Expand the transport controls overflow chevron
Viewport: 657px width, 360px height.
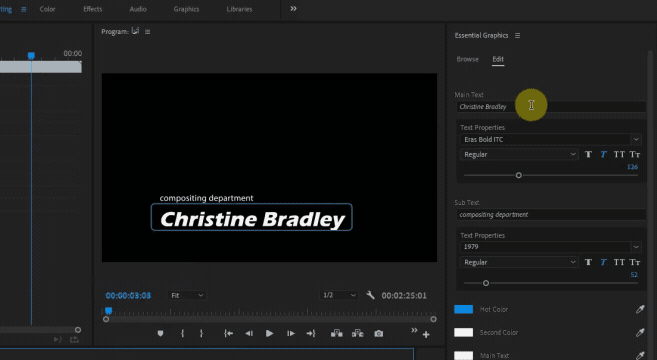click(x=414, y=330)
